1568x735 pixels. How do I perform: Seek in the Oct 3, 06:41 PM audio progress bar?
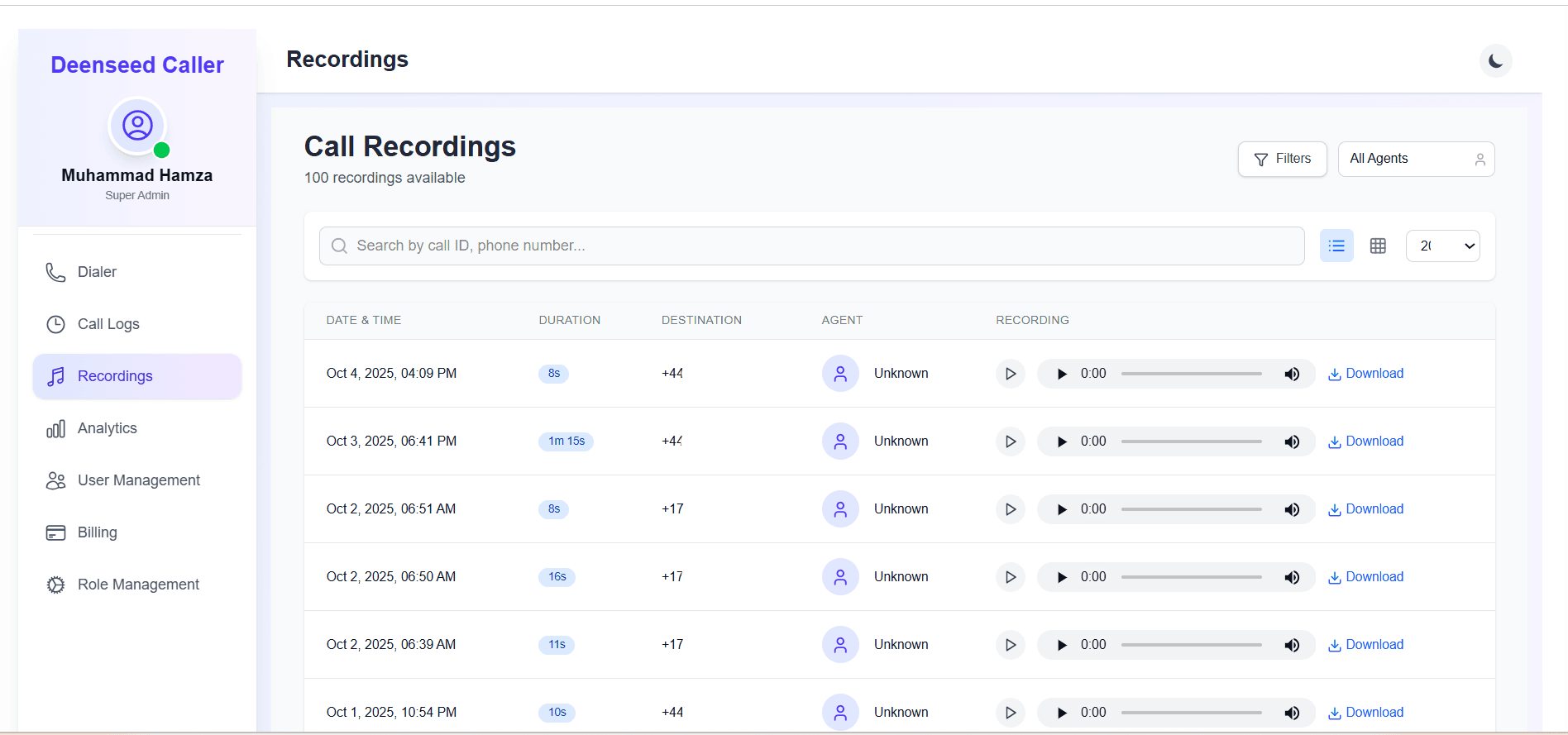(1192, 441)
